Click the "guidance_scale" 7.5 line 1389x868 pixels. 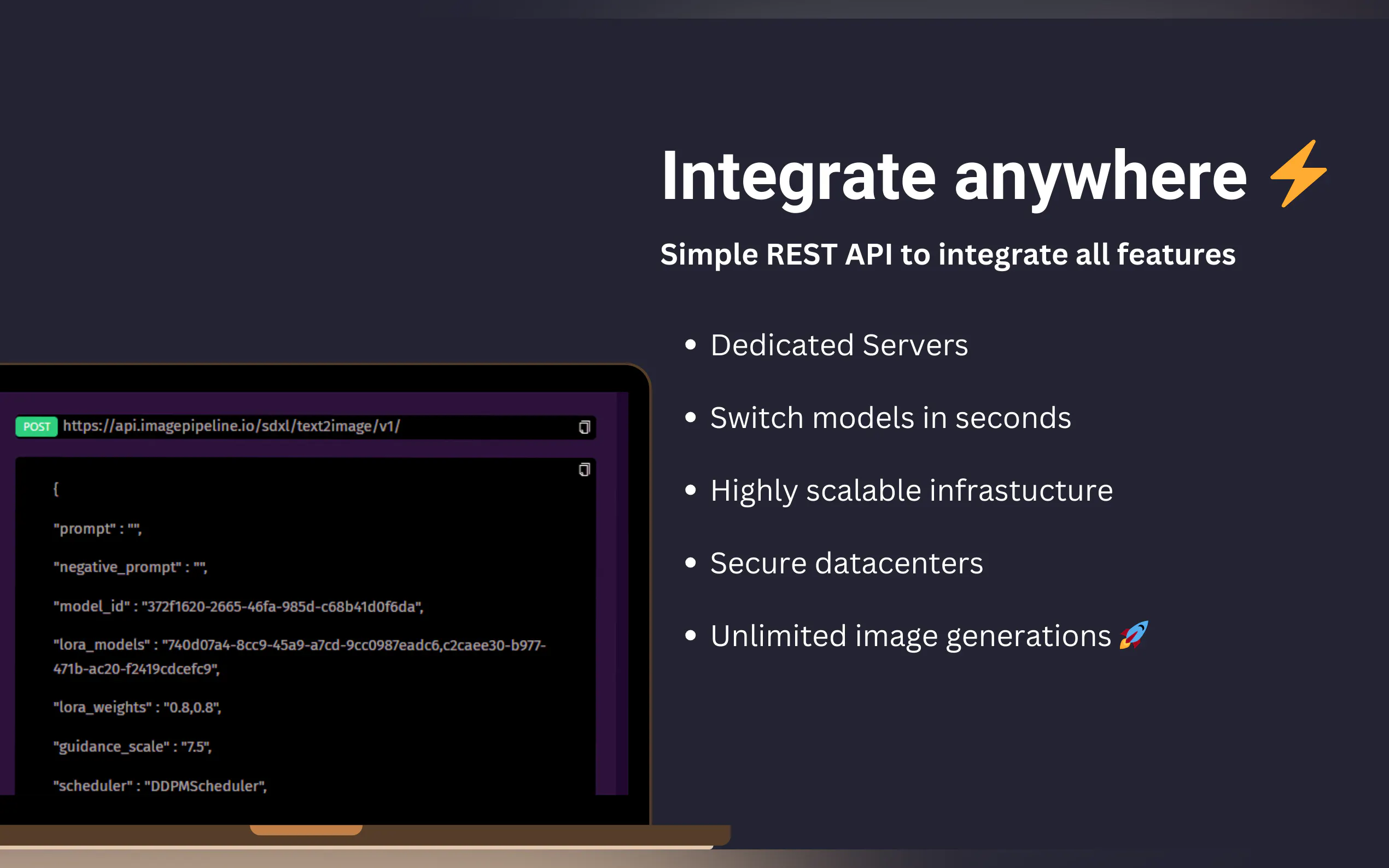(x=132, y=746)
